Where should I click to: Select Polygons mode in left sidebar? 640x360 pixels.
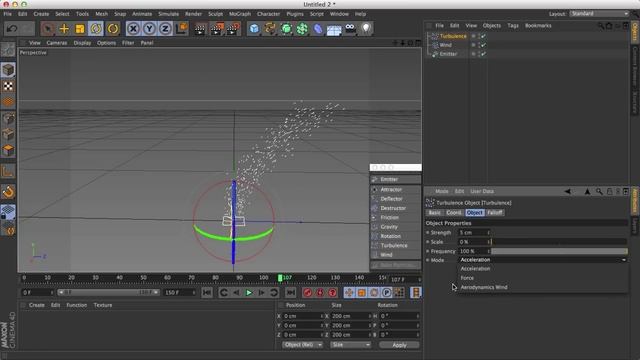[8, 150]
